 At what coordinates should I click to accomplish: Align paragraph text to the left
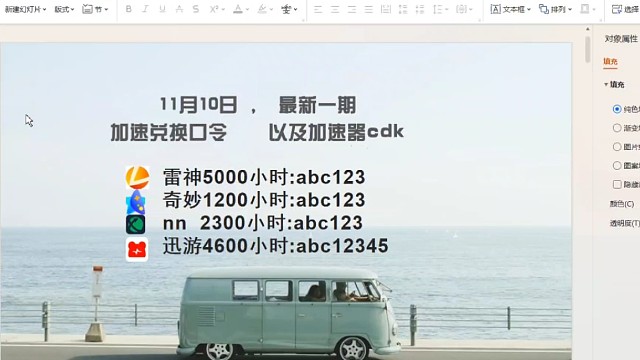point(318,9)
